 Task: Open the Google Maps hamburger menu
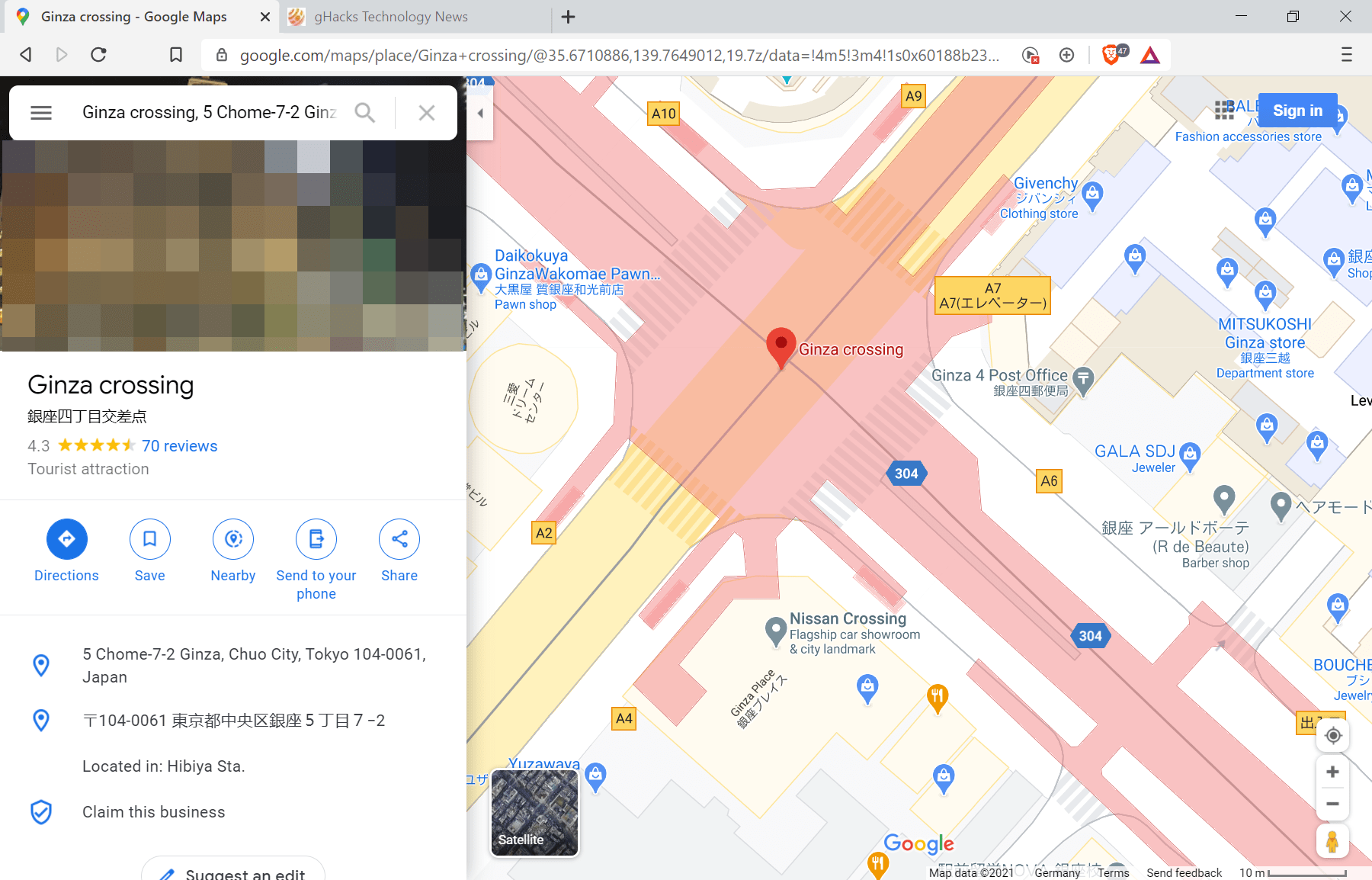pos(41,113)
